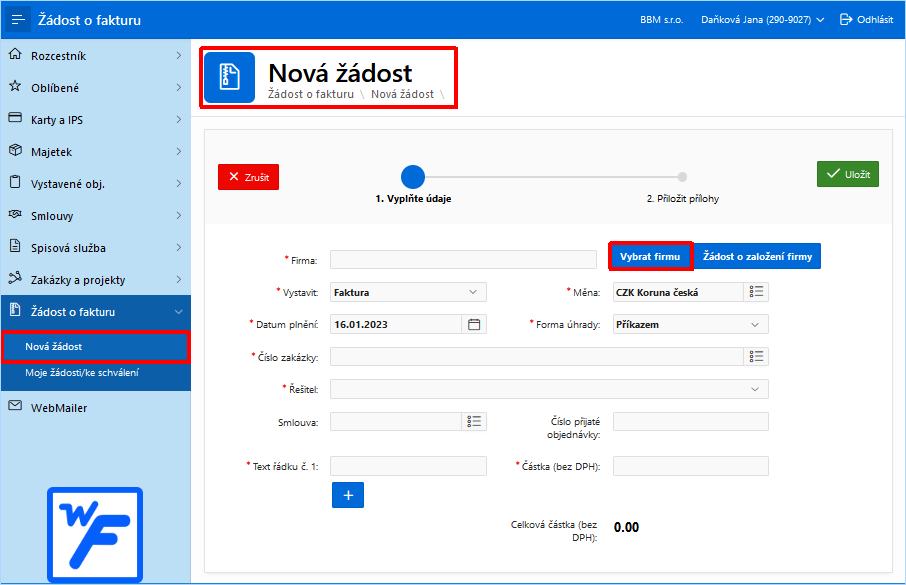Click the Datum plnění date field
This screenshot has height=585, width=906.
pos(396,324)
